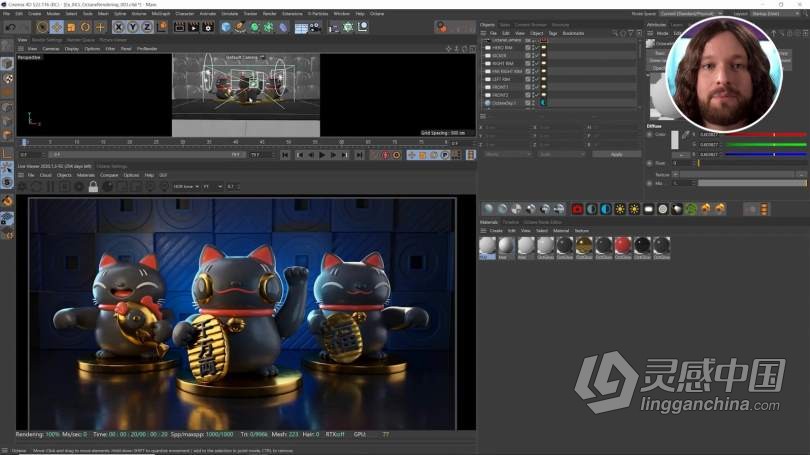
Task: Click Apply button in coordinates panel
Action: point(616,154)
